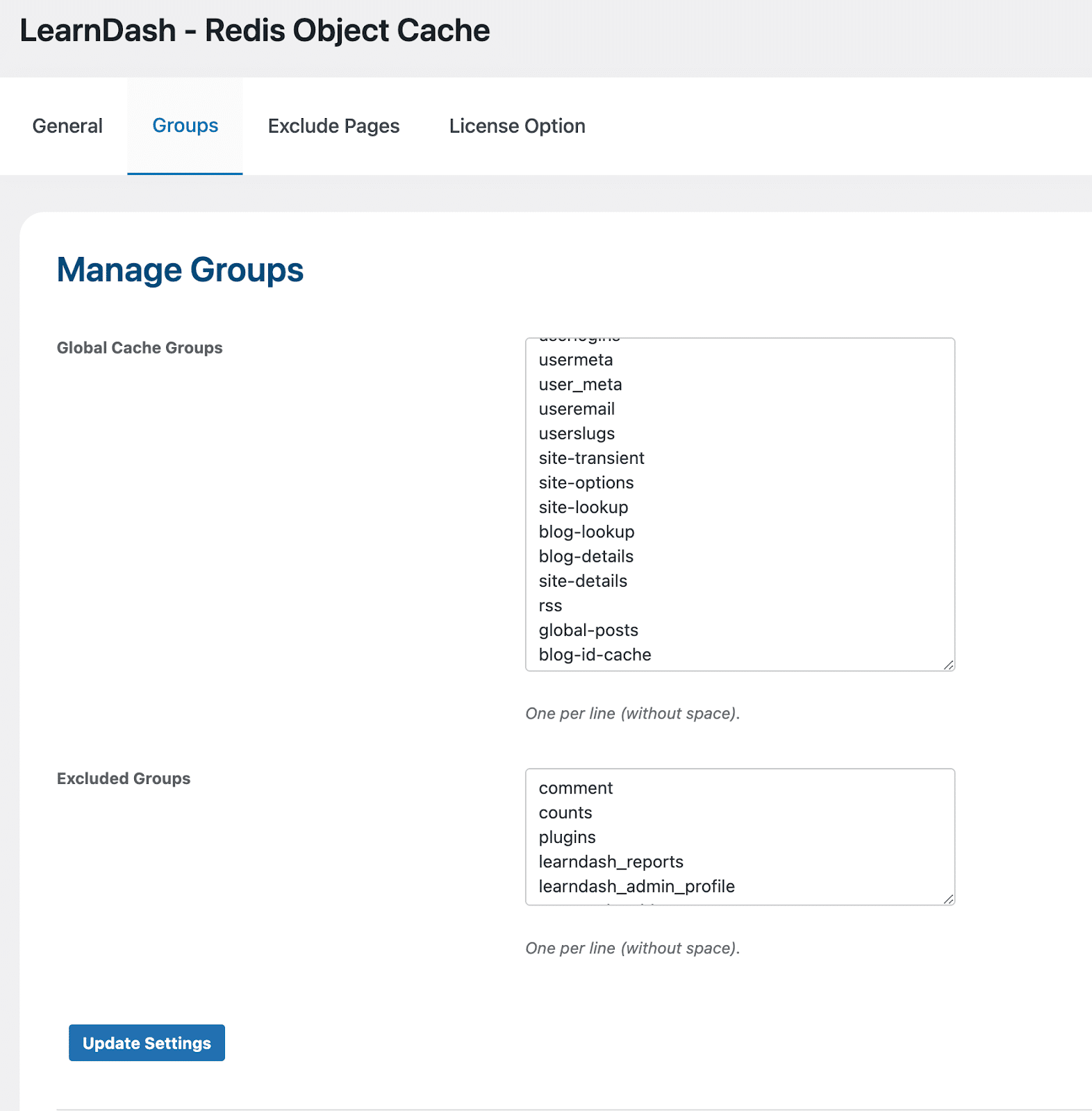Click 'counts' line in Excluded Groups
Viewport: 1092px width, 1111px height.
565,812
